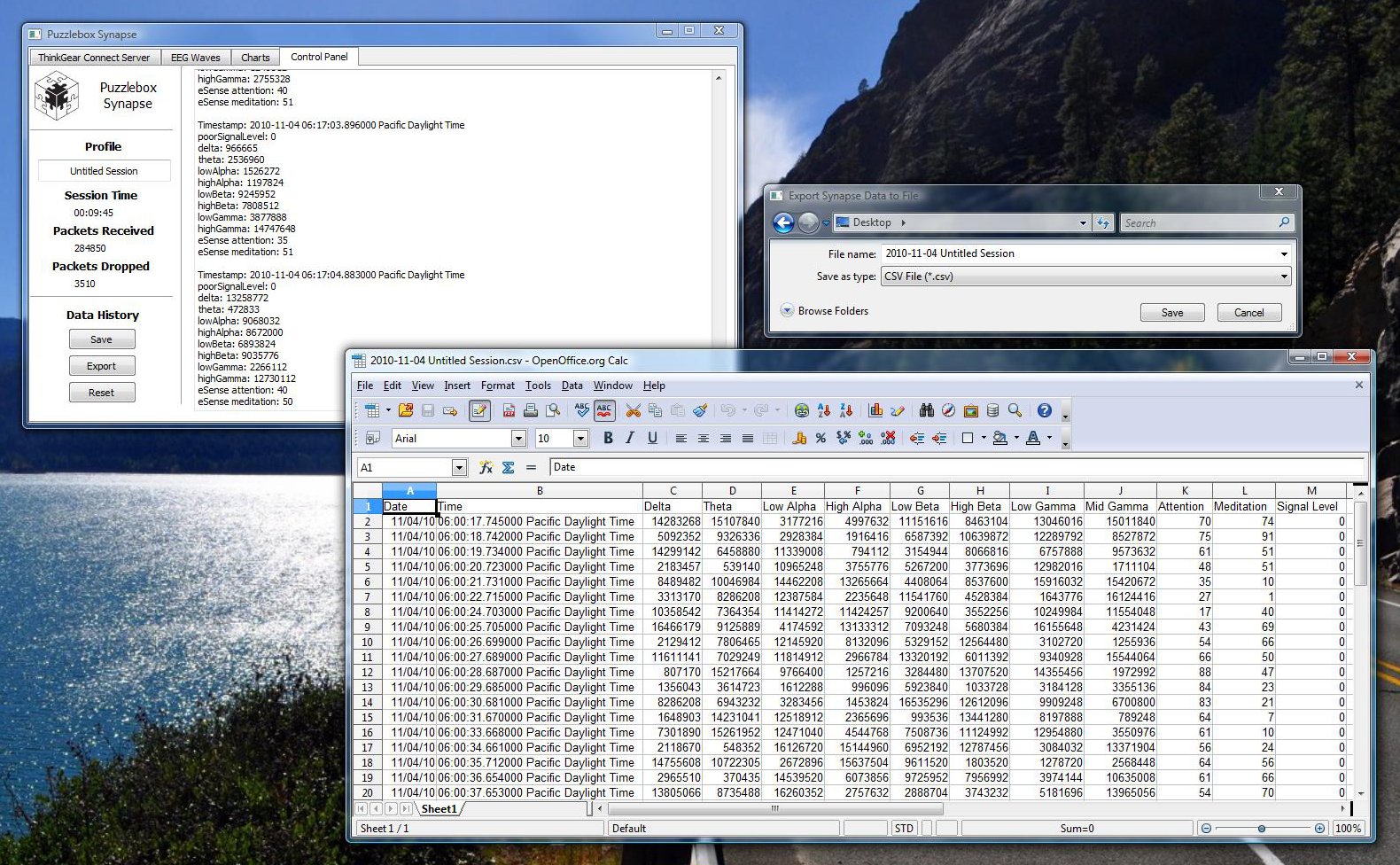Open Function Wizard fx icon
The width and height of the screenshot is (1400, 865).
486,467
